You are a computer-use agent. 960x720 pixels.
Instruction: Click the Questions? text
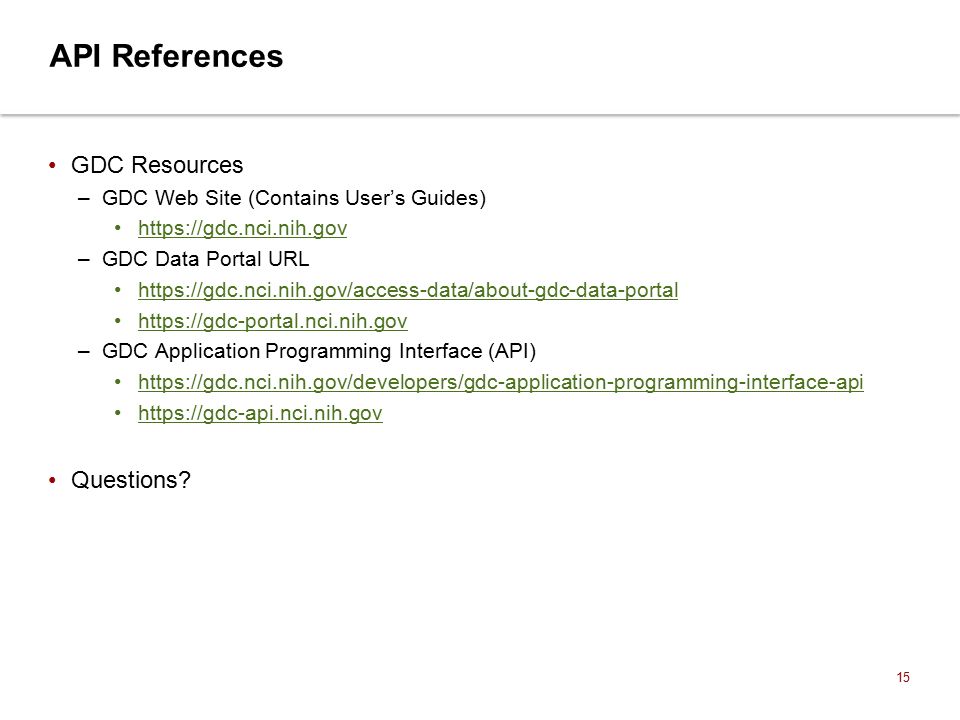pyautogui.click(x=131, y=480)
